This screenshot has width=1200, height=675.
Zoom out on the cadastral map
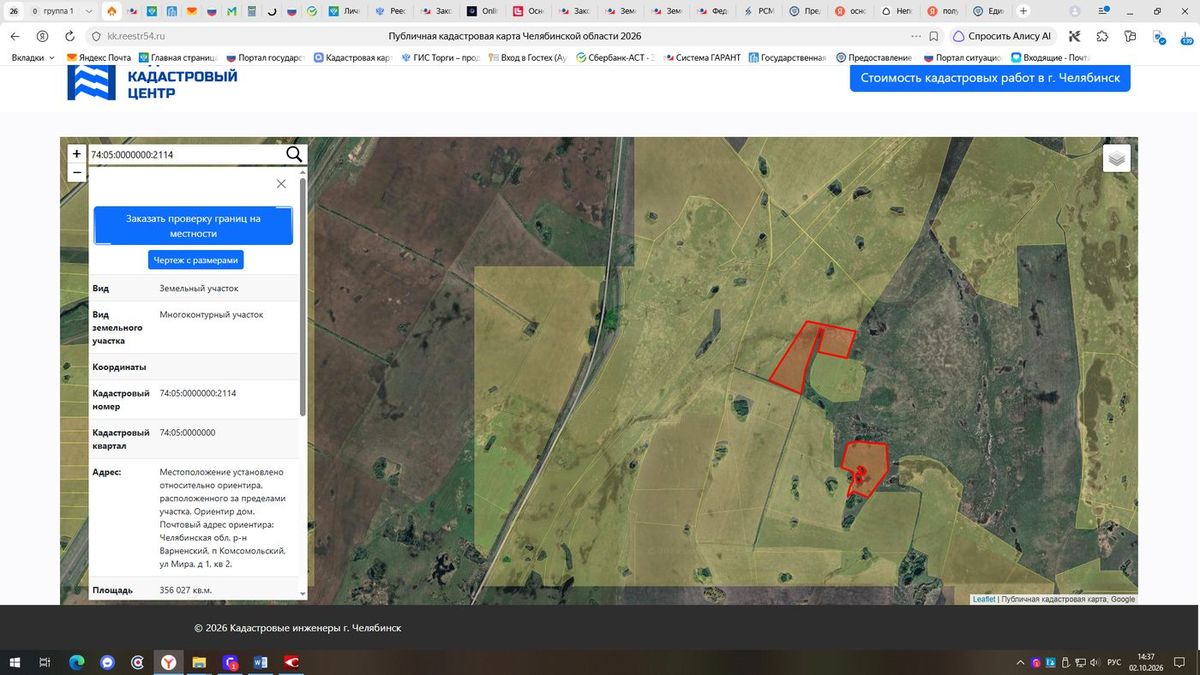[x=77, y=172]
